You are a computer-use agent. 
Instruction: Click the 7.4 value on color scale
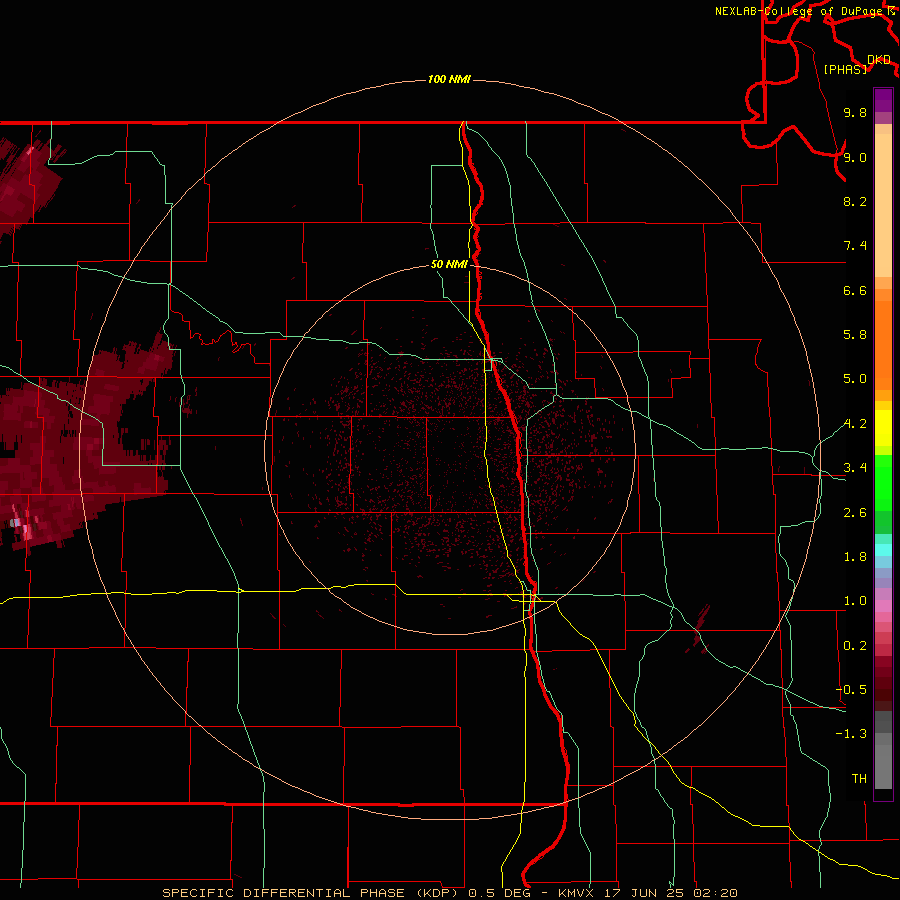pyautogui.click(x=855, y=246)
